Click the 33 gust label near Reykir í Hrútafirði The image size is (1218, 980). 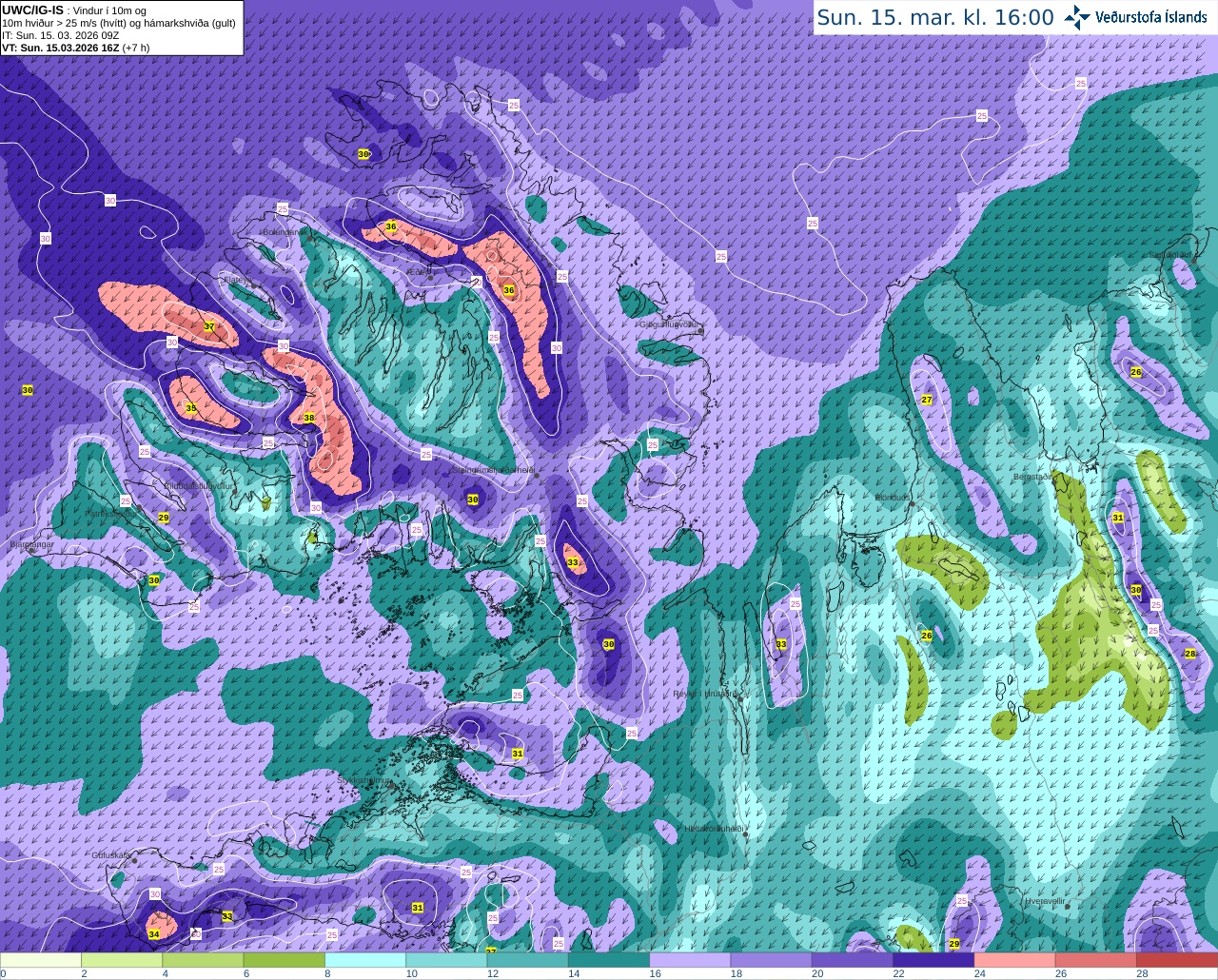pyautogui.click(x=781, y=644)
